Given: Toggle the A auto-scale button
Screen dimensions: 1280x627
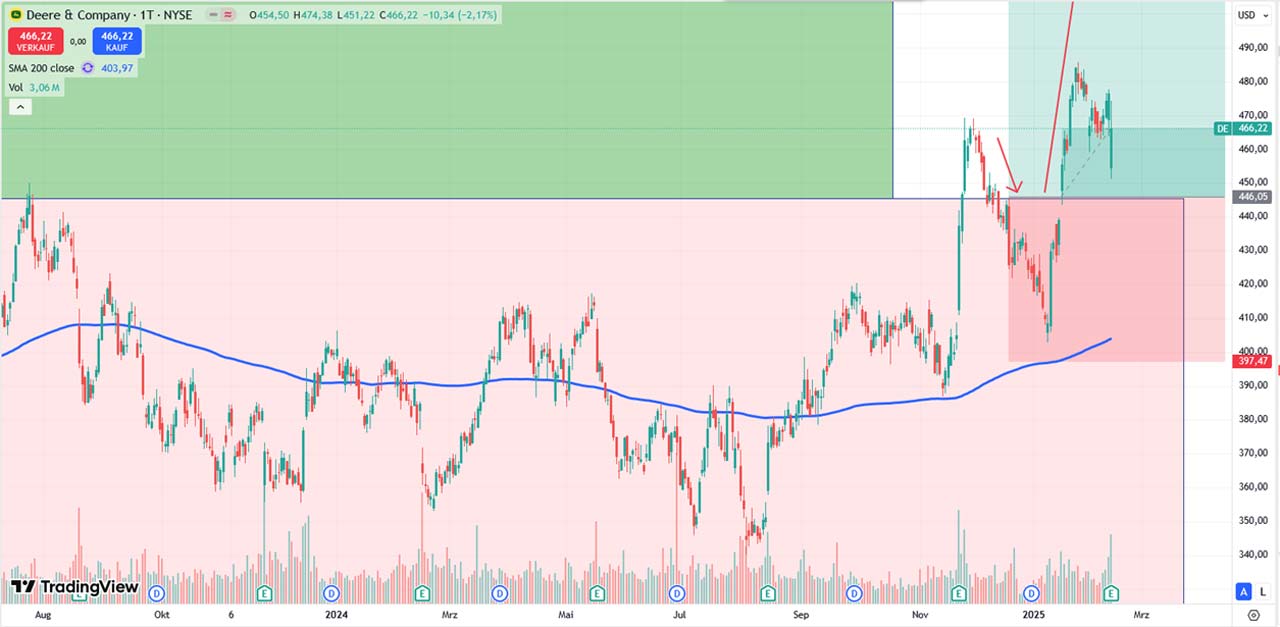Looking at the screenshot, I should pyautogui.click(x=1243, y=591).
